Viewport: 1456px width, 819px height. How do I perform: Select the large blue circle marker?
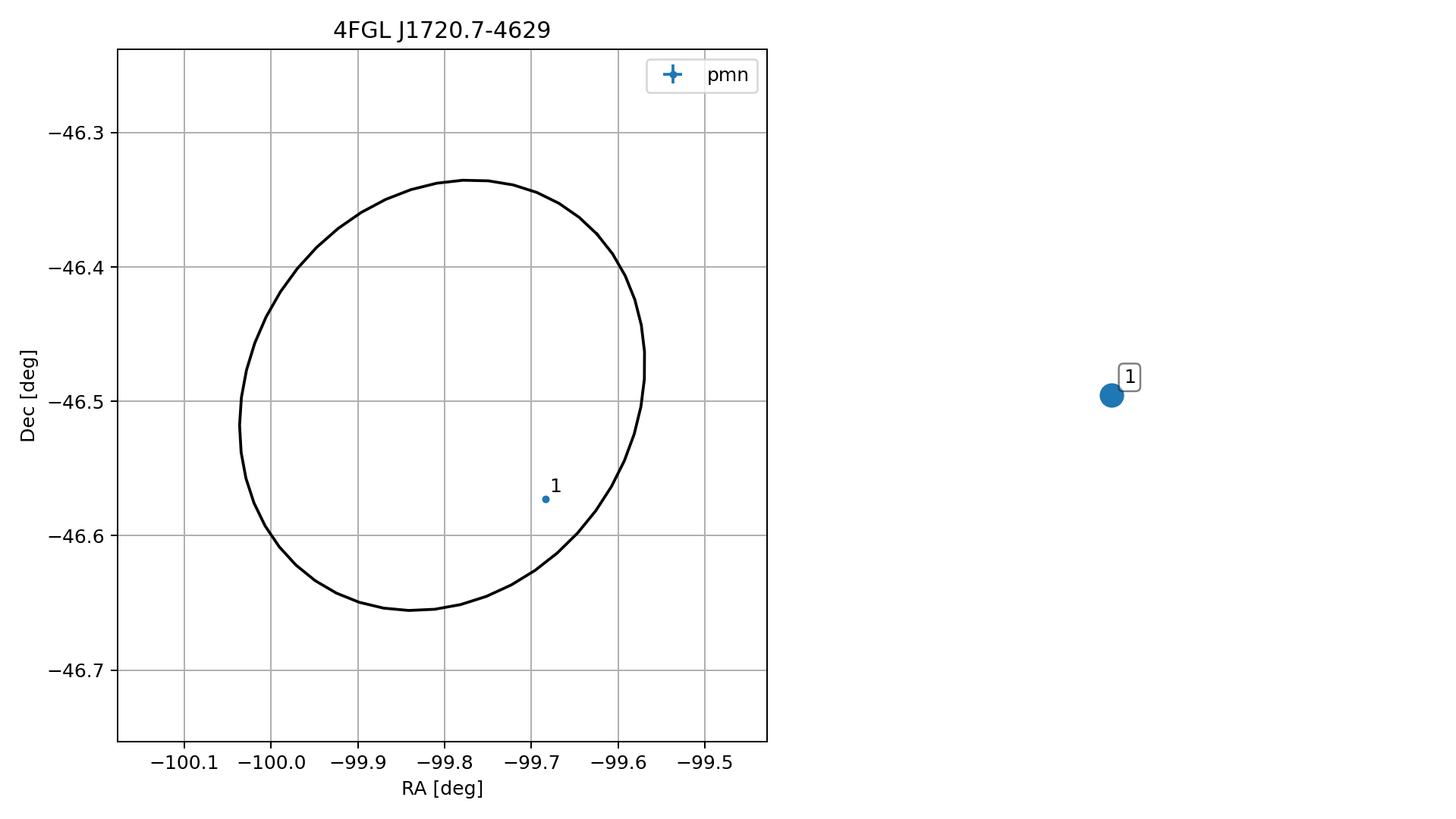[x=1112, y=395]
